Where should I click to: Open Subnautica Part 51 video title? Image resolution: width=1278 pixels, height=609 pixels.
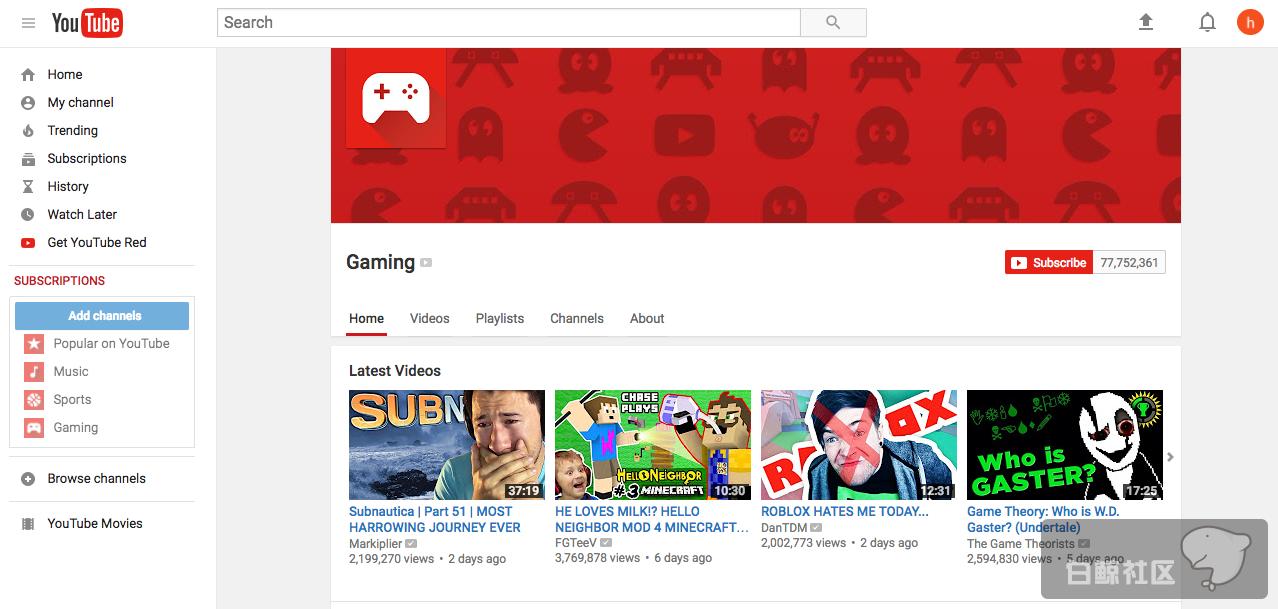(x=435, y=519)
